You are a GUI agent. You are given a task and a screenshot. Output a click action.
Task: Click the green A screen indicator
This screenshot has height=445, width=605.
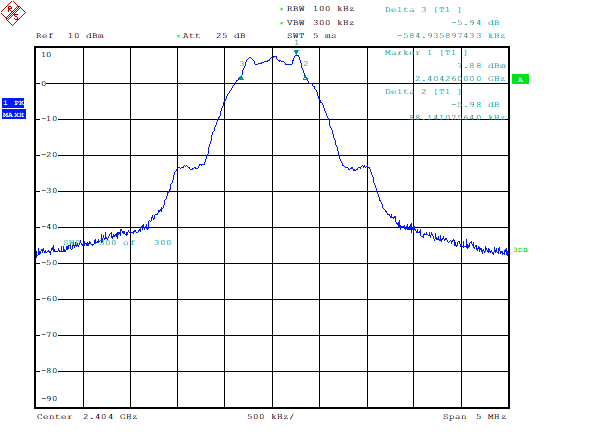point(520,80)
